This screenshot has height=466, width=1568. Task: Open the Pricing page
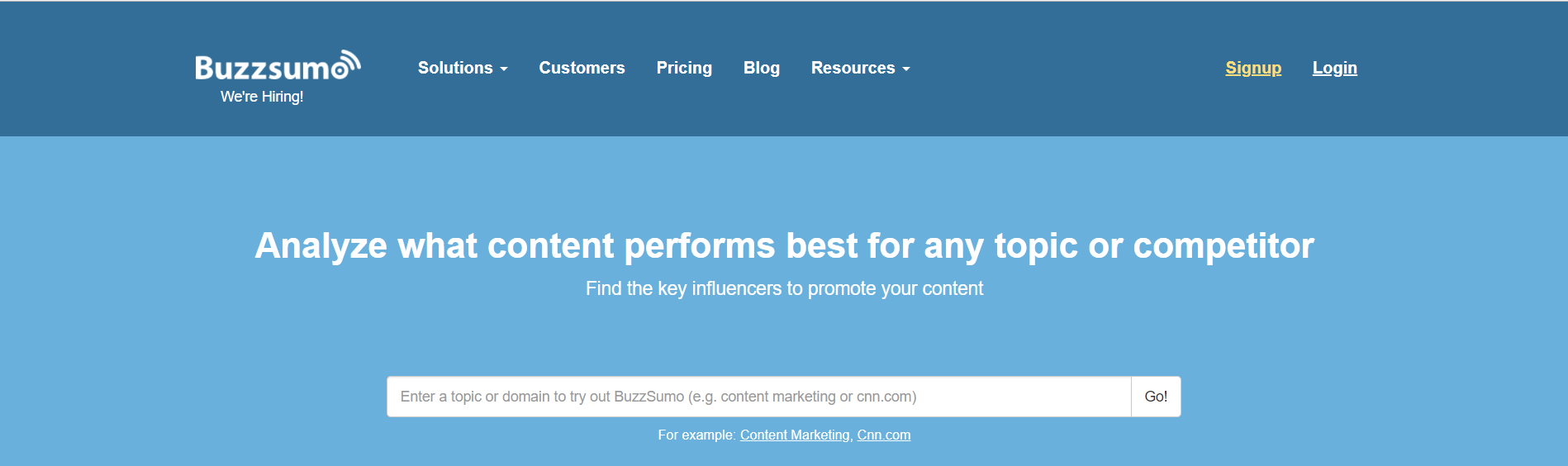click(x=684, y=68)
